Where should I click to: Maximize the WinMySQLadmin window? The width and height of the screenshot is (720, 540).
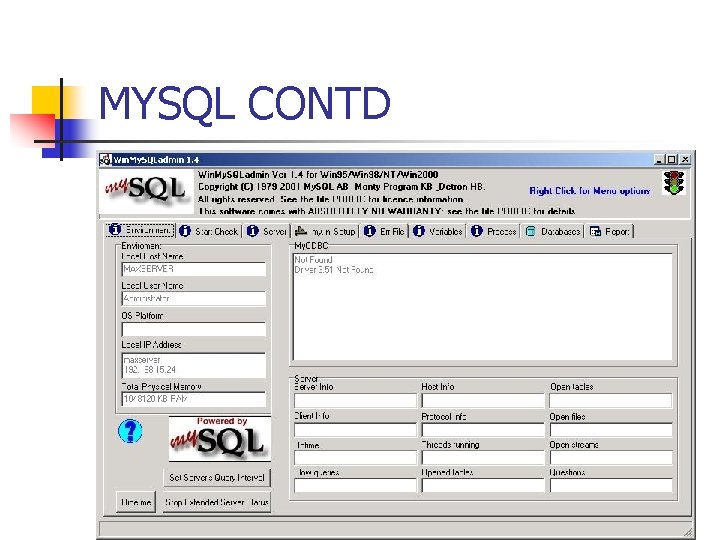[x=671, y=159]
